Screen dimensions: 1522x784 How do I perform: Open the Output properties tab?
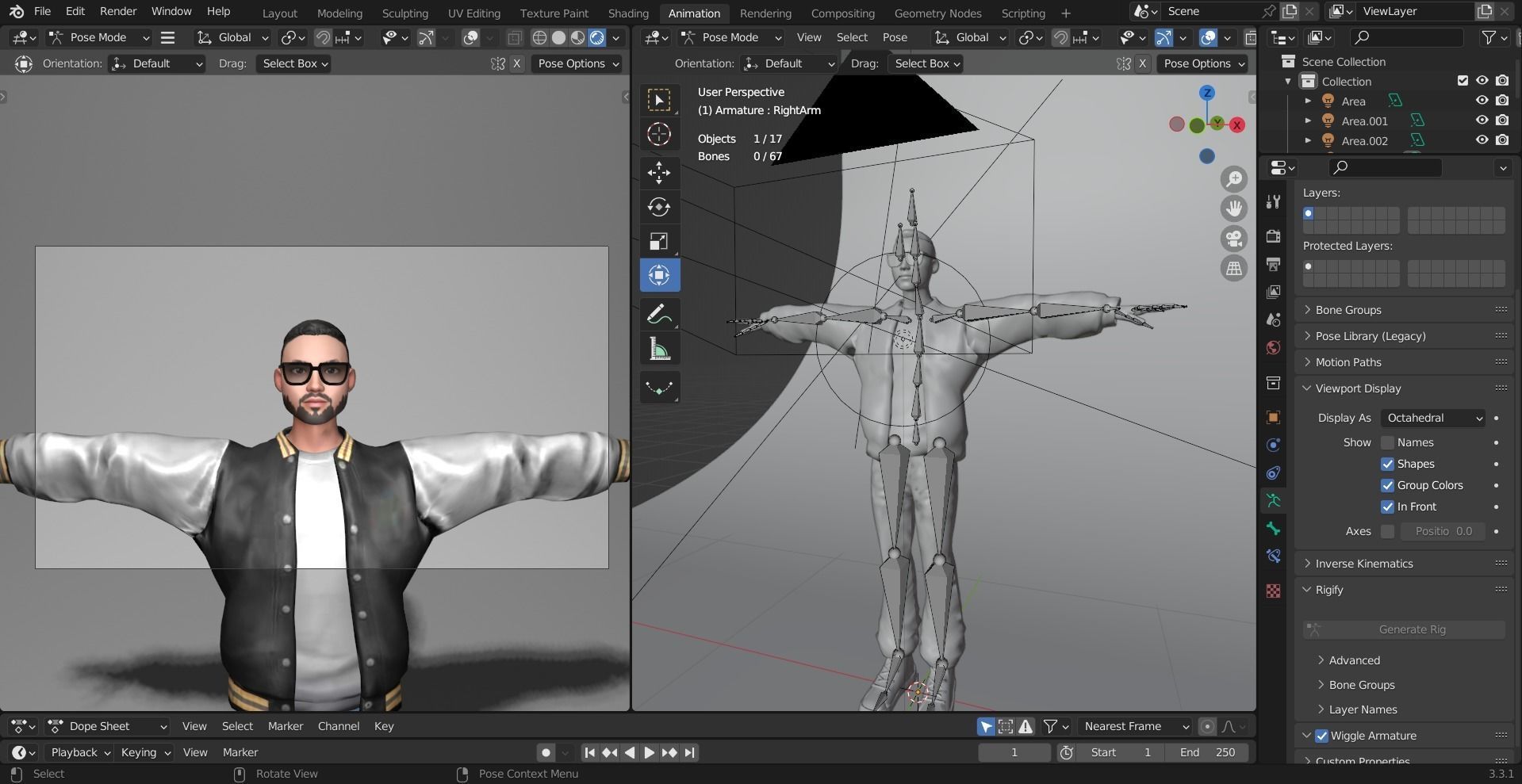pos(1273,264)
